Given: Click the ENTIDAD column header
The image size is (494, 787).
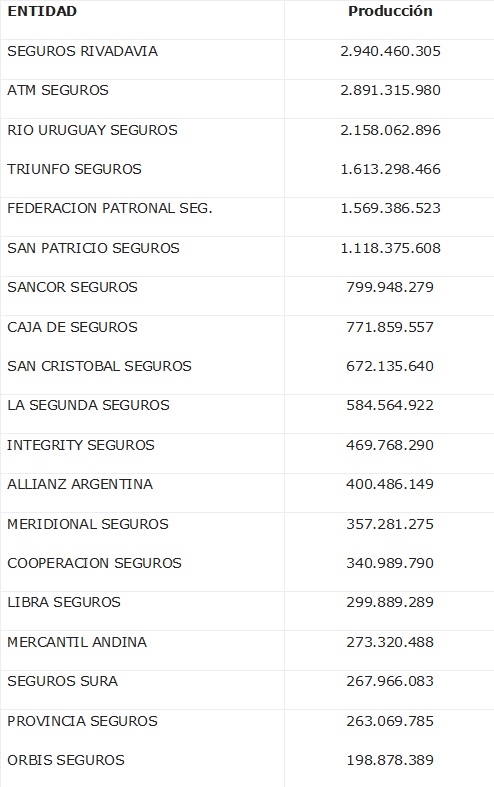Looking at the screenshot, I should (x=42, y=11).
